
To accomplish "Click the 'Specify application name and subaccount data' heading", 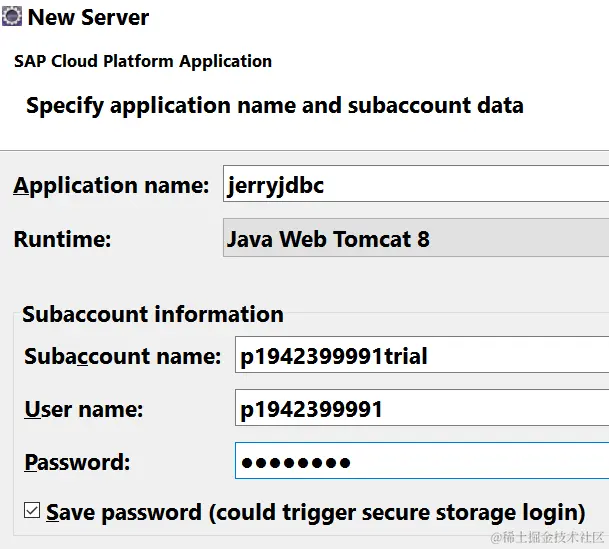I will (x=274, y=105).
